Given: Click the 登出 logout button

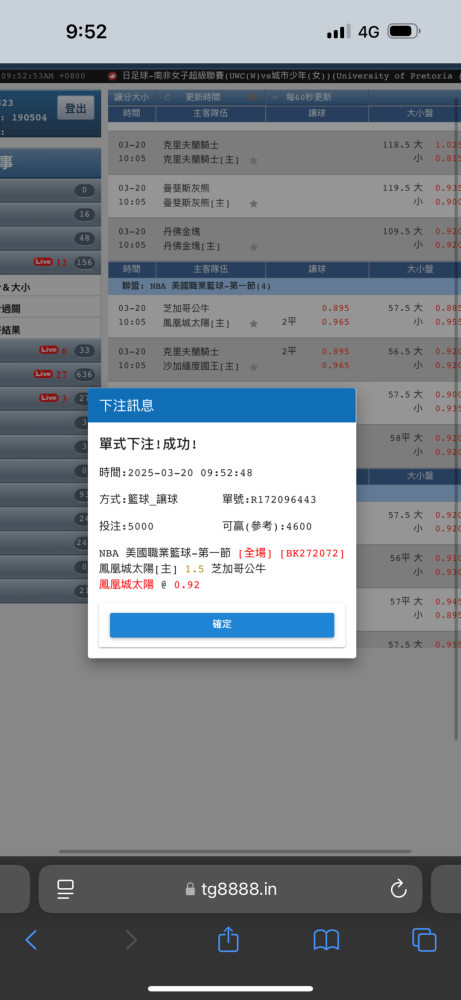Looking at the screenshot, I should (75, 108).
